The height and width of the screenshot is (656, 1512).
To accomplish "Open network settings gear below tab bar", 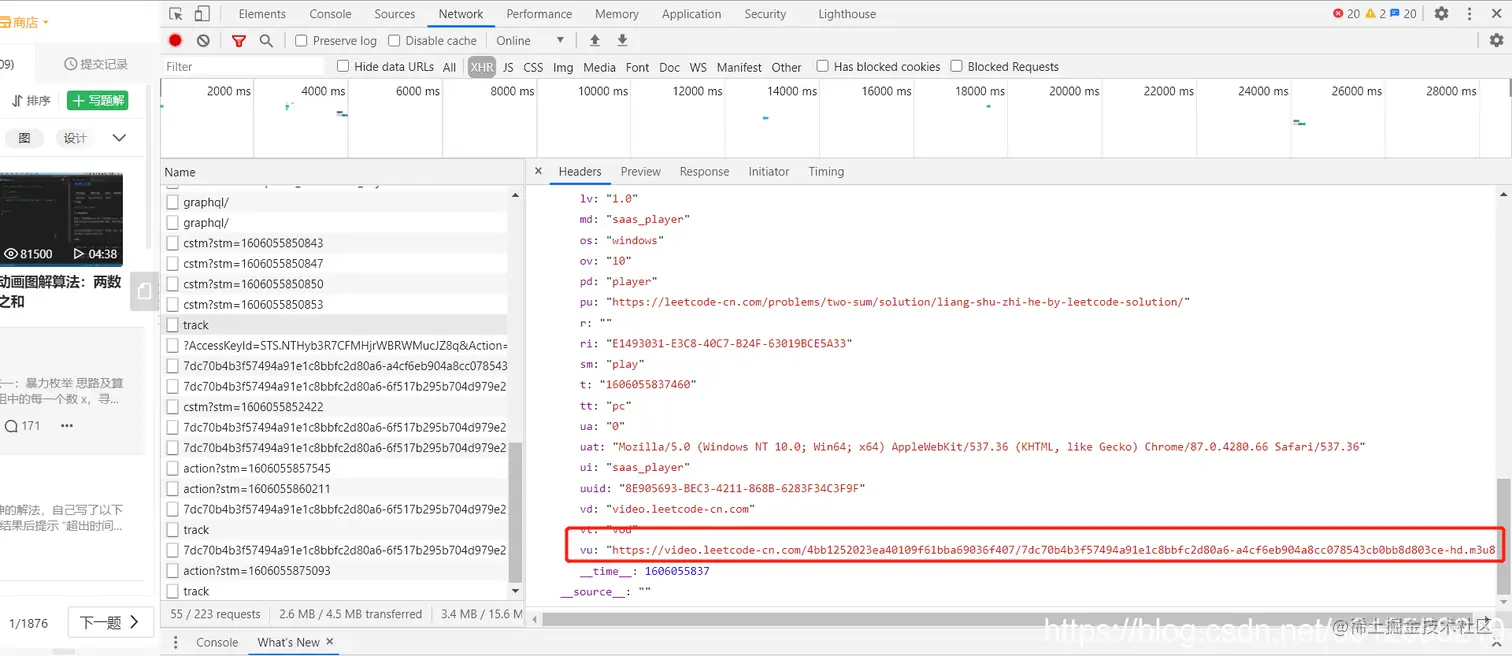I will [x=1496, y=40].
